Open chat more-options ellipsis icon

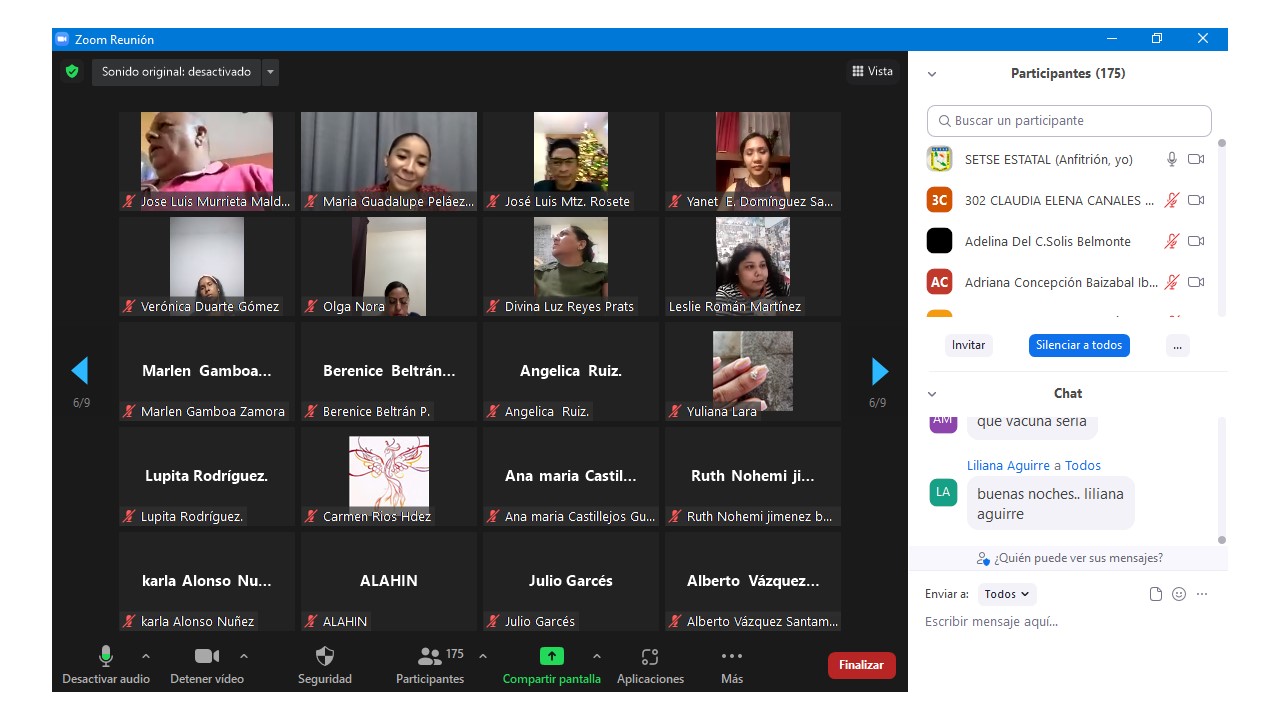click(1202, 594)
